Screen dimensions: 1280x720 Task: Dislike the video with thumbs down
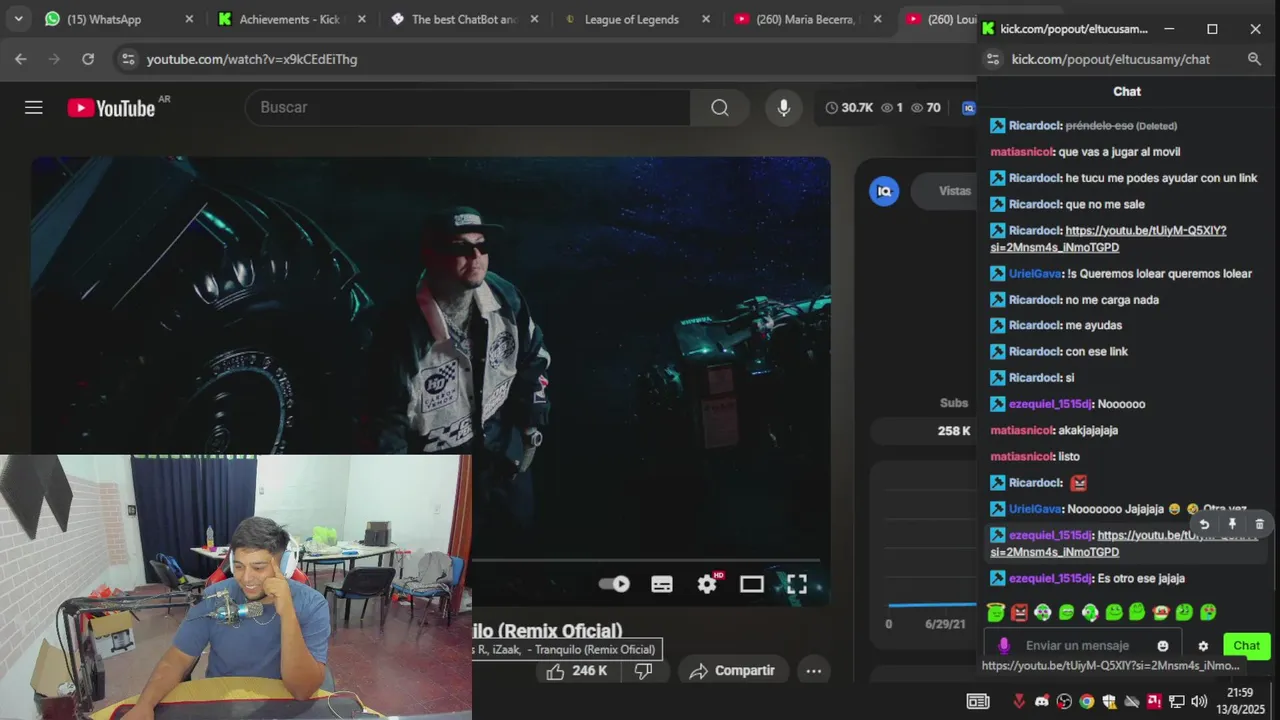pos(644,671)
